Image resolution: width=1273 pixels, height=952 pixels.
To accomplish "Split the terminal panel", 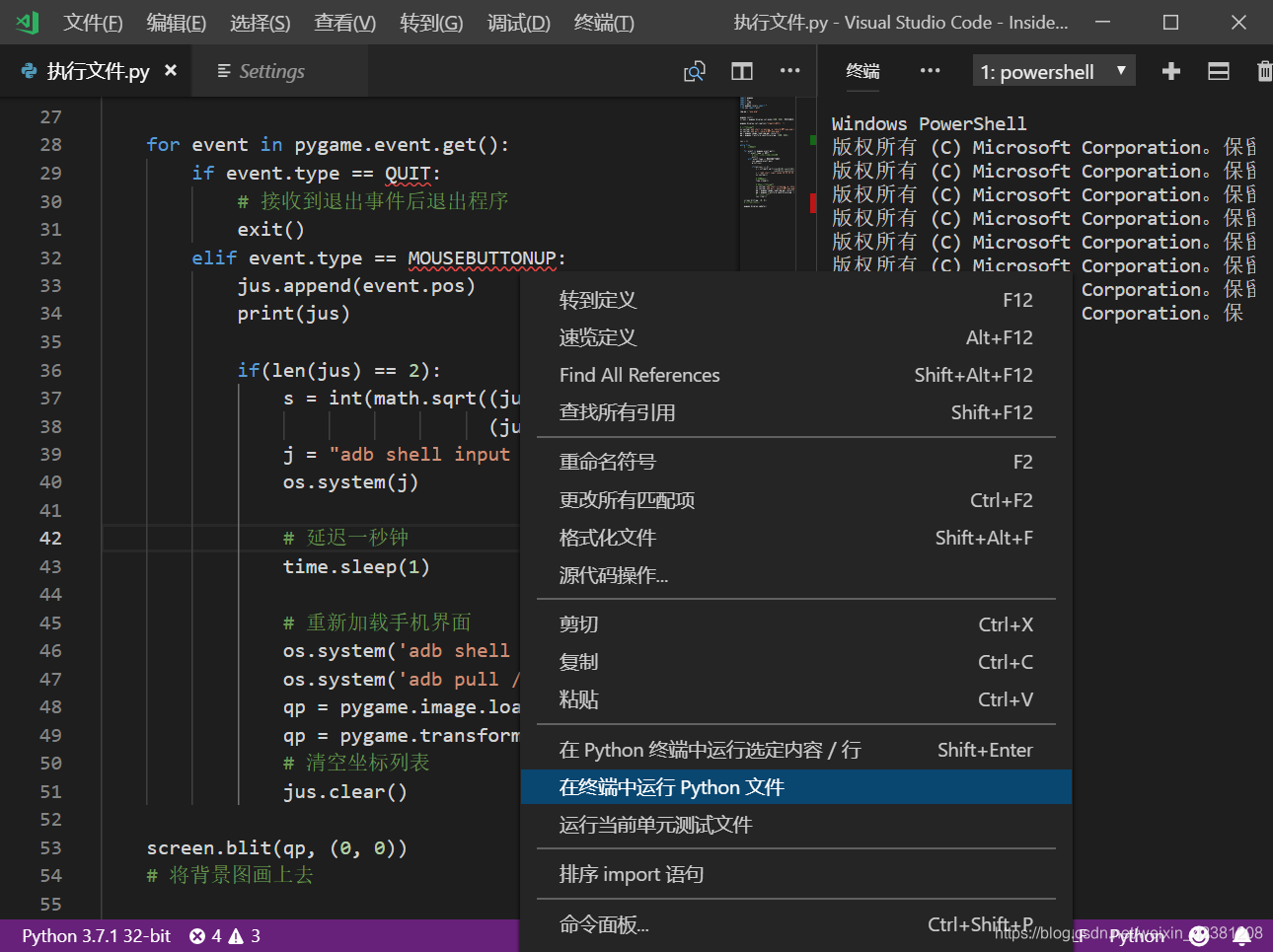I will tap(1219, 71).
